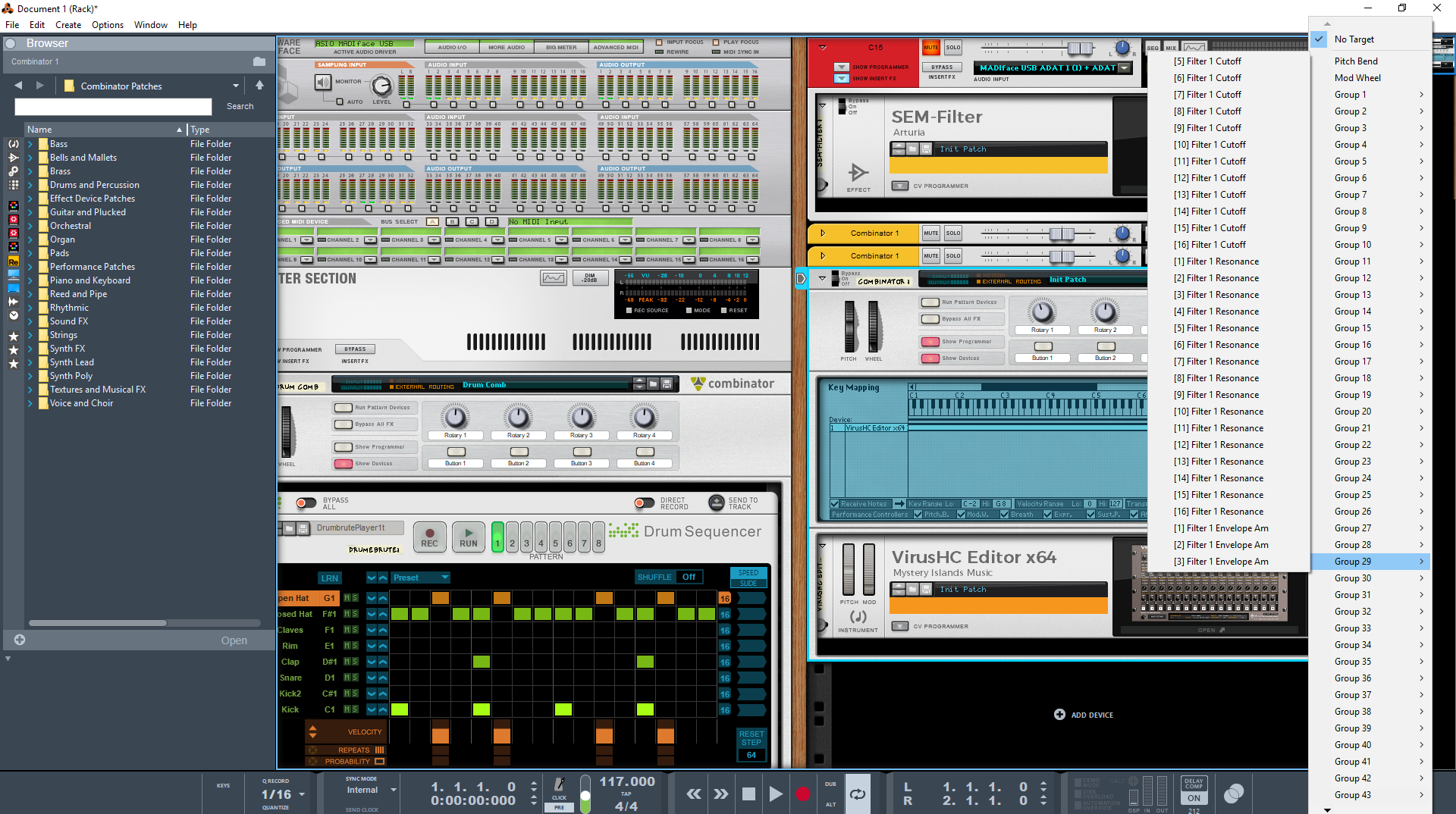Toggle Direct Record on the player strip
Screen dimensions: 1456x814
click(x=644, y=503)
